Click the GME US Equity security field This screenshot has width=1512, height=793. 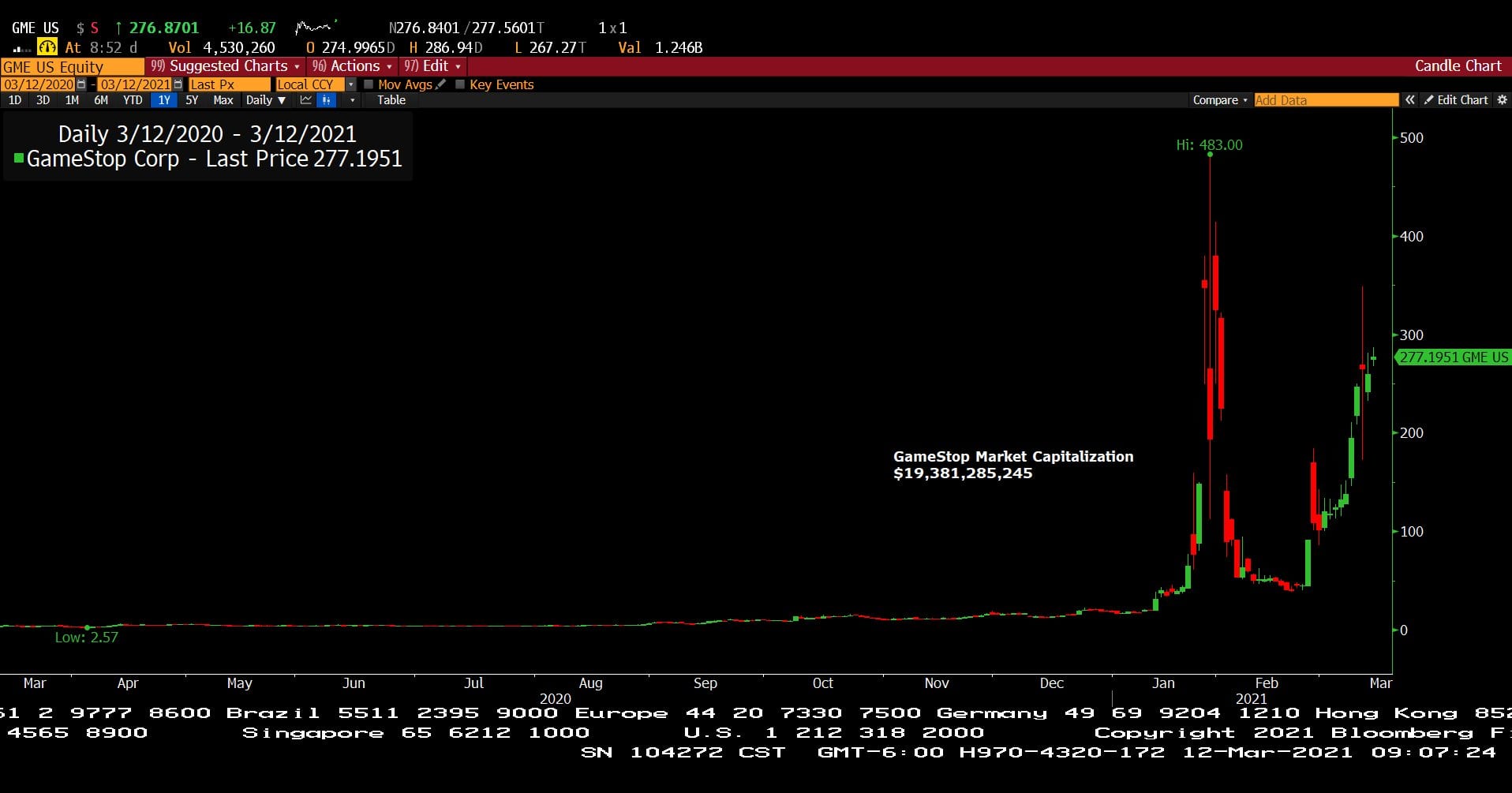pos(73,67)
